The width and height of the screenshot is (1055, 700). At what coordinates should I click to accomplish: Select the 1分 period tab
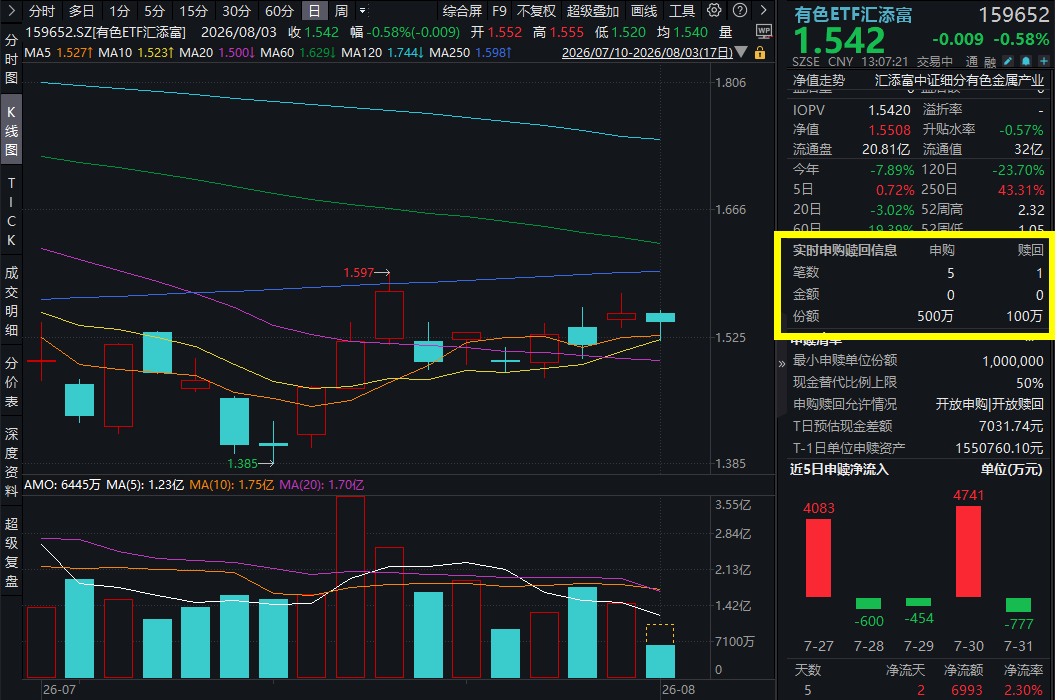[x=120, y=11]
